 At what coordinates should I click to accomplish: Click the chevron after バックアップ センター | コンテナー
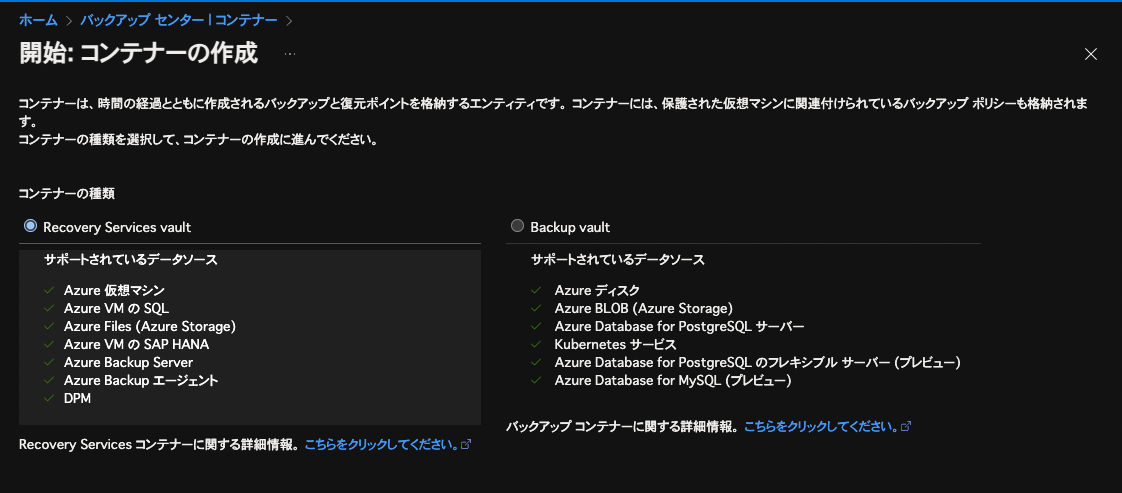[x=289, y=19]
